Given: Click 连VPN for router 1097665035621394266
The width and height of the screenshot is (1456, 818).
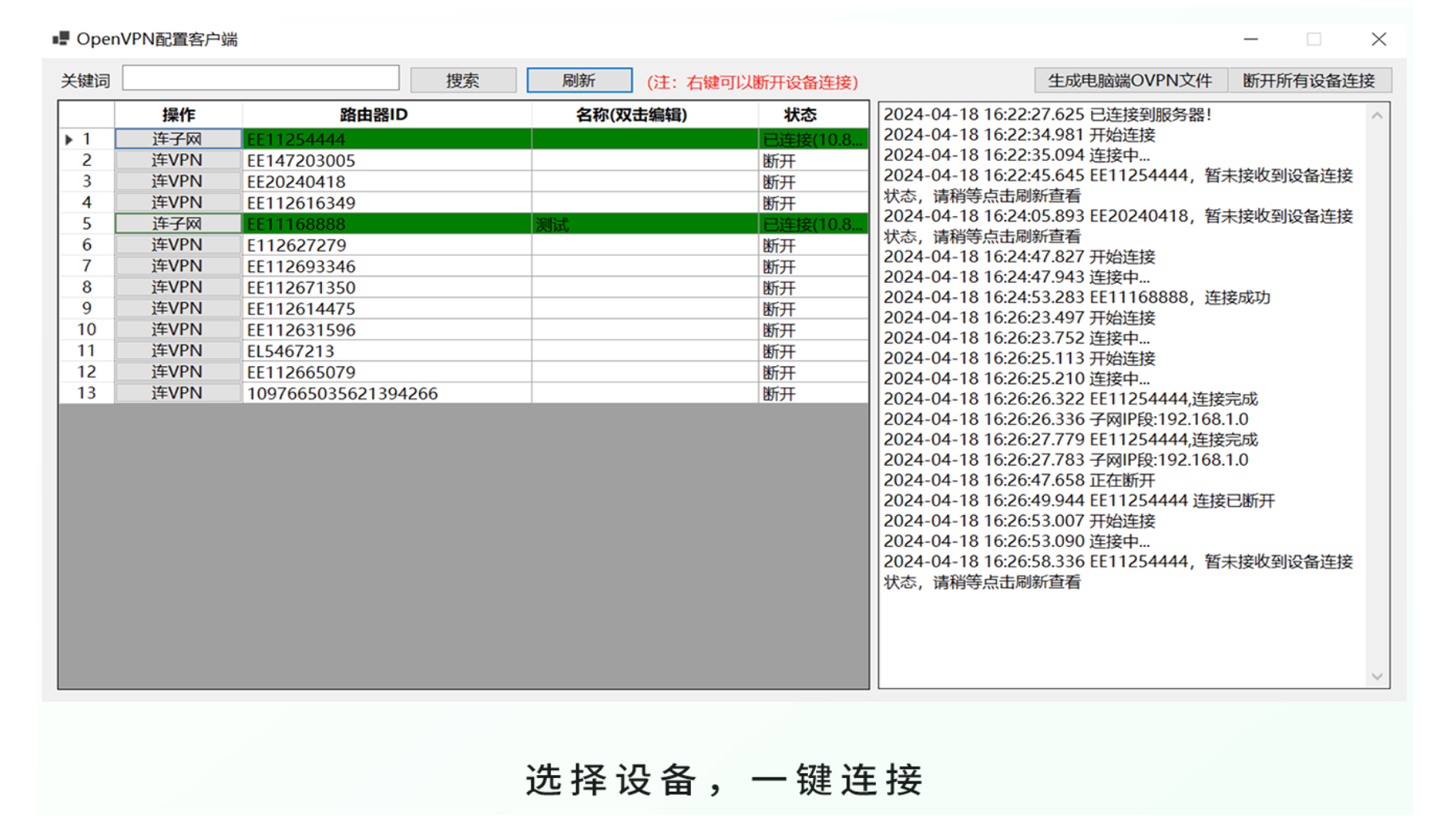Looking at the screenshot, I should point(177,393).
